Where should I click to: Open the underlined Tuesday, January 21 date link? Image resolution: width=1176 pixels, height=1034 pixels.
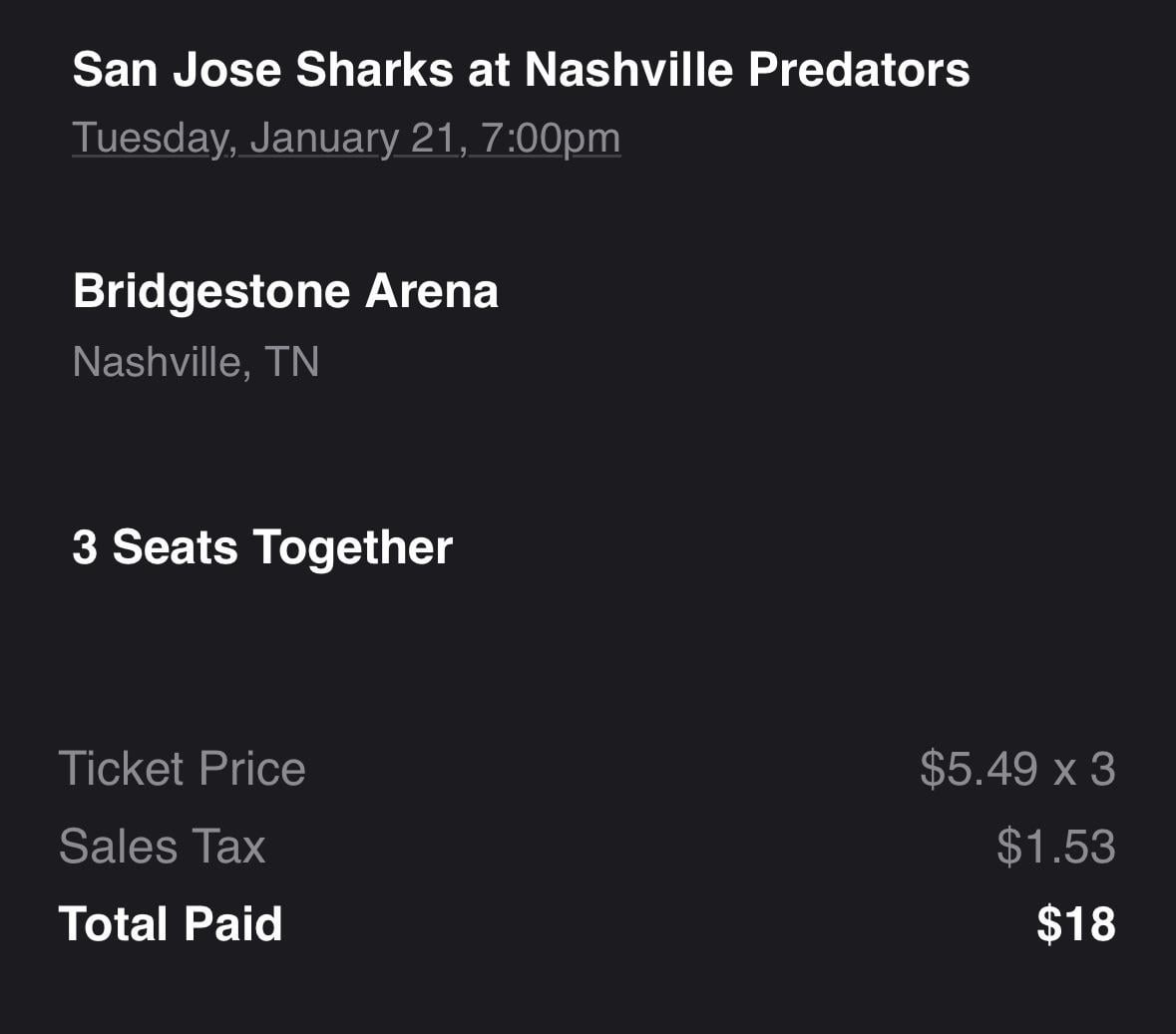[x=345, y=138]
